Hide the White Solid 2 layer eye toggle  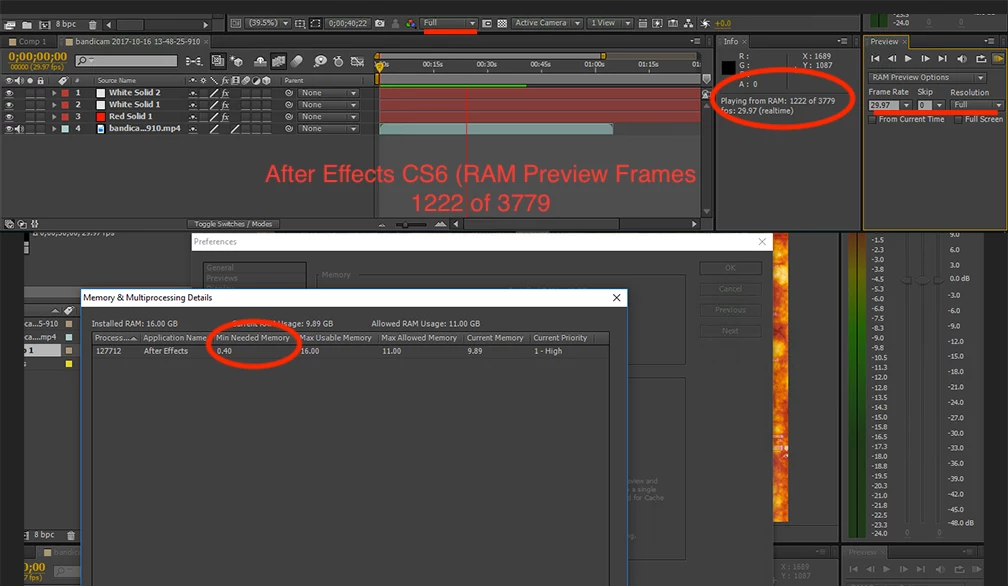click(x=9, y=93)
